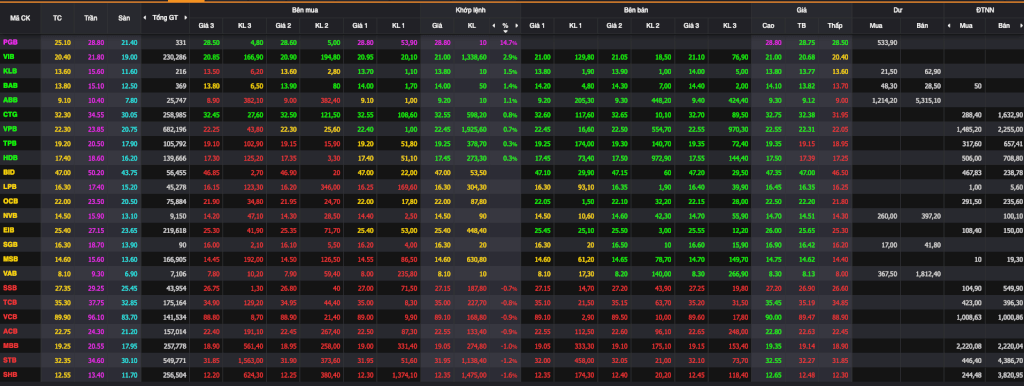The height and width of the screenshot is (386, 1024).
Task: Click BID's reference price 47.00
Action: 63,172
